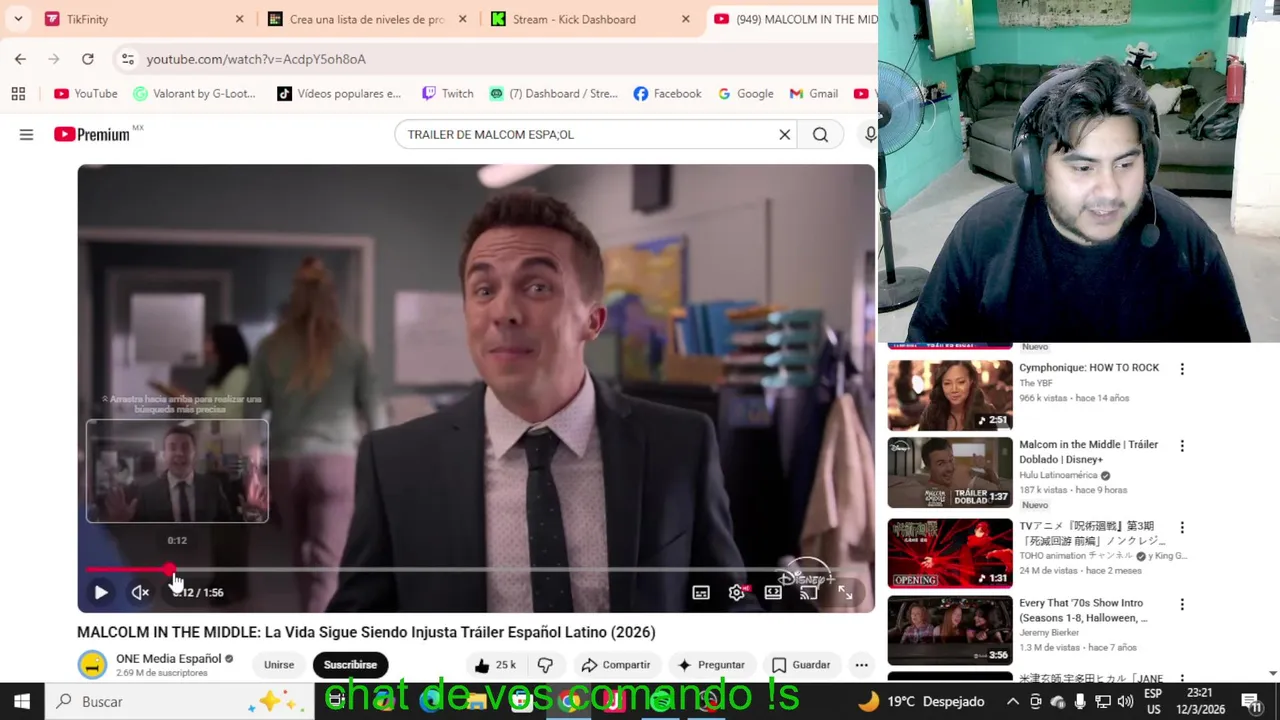This screenshot has height=720, width=1280.
Task: Run search with magnifier button
Action: (x=820, y=135)
